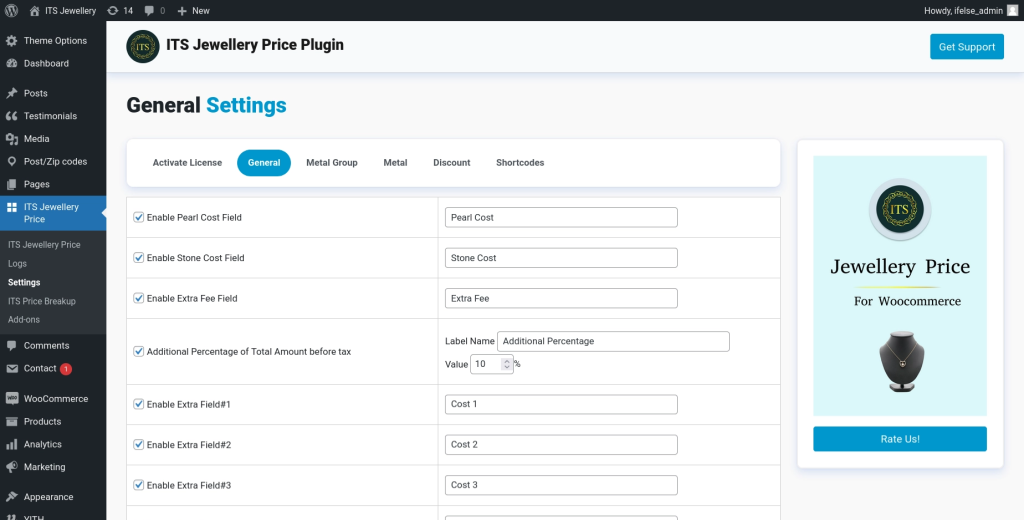
Task: Switch to the Shortcodes tab
Action: [520, 163]
